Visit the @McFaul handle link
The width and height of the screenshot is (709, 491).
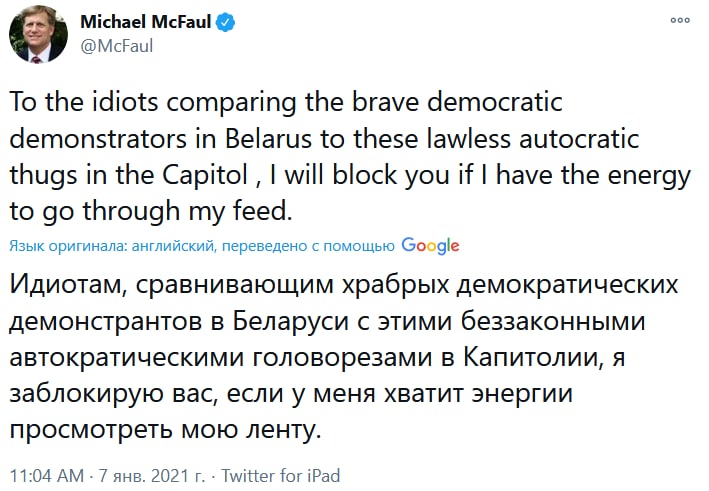pyautogui.click(x=117, y=46)
